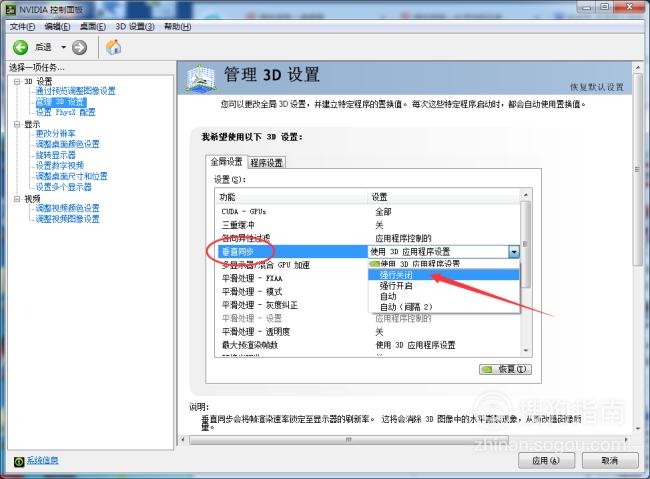Image resolution: width=650 pixels, height=479 pixels.
Task: Select the 平滑处理 - FXAA row
Action: click(x=293, y=278)
